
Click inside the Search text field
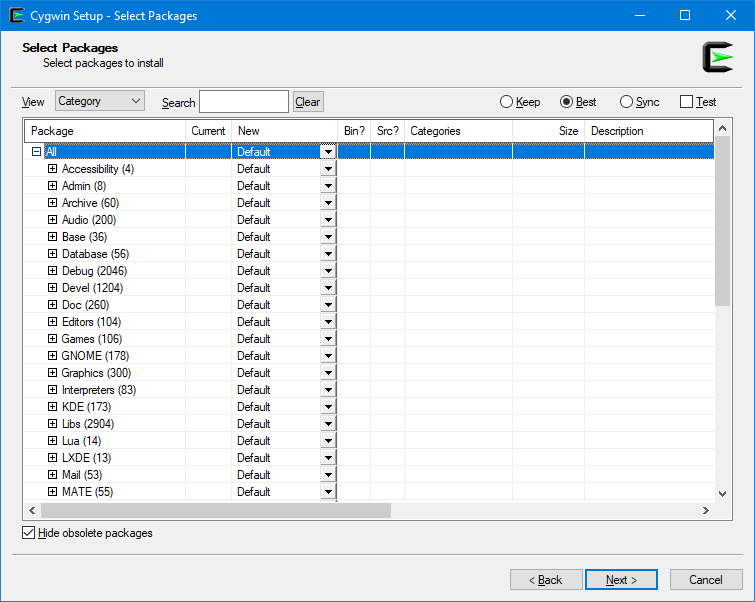[x=244, y=102]
